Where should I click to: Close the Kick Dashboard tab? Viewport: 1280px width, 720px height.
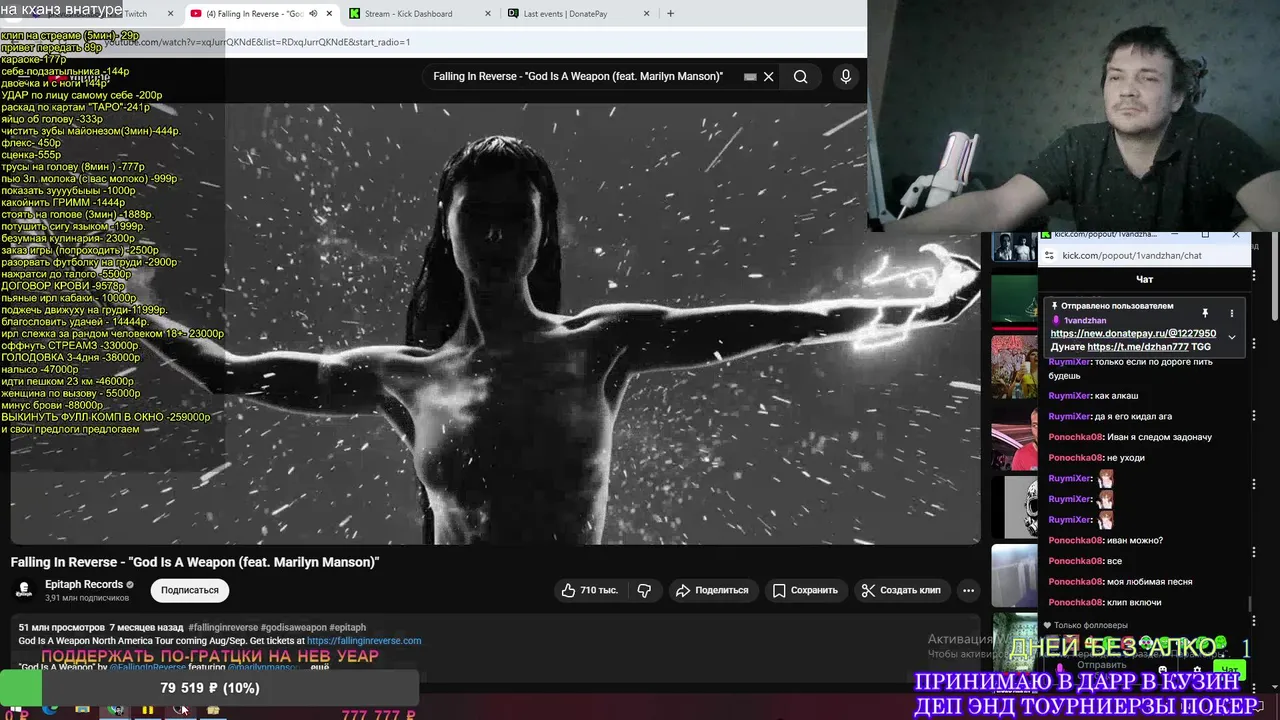tap(488, 14)
